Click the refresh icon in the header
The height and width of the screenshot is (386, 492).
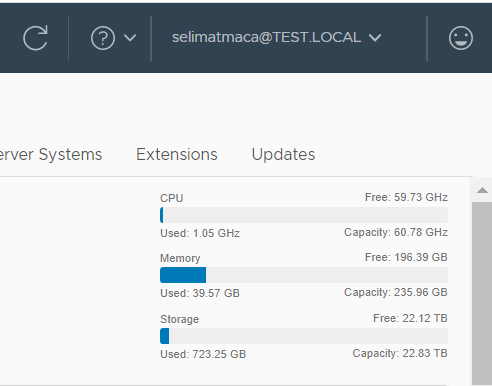[35, 38]
